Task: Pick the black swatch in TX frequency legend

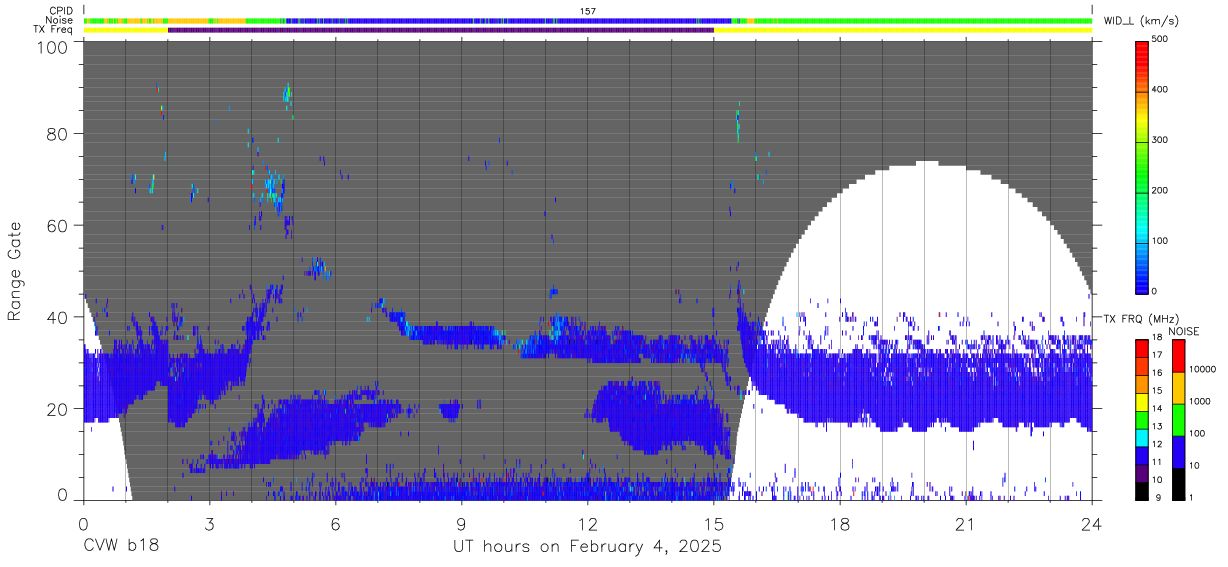Action: pos(1141,490)
